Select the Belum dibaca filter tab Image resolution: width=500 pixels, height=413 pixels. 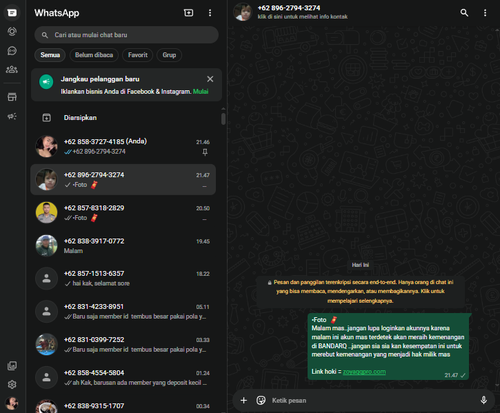click(94, 55)
